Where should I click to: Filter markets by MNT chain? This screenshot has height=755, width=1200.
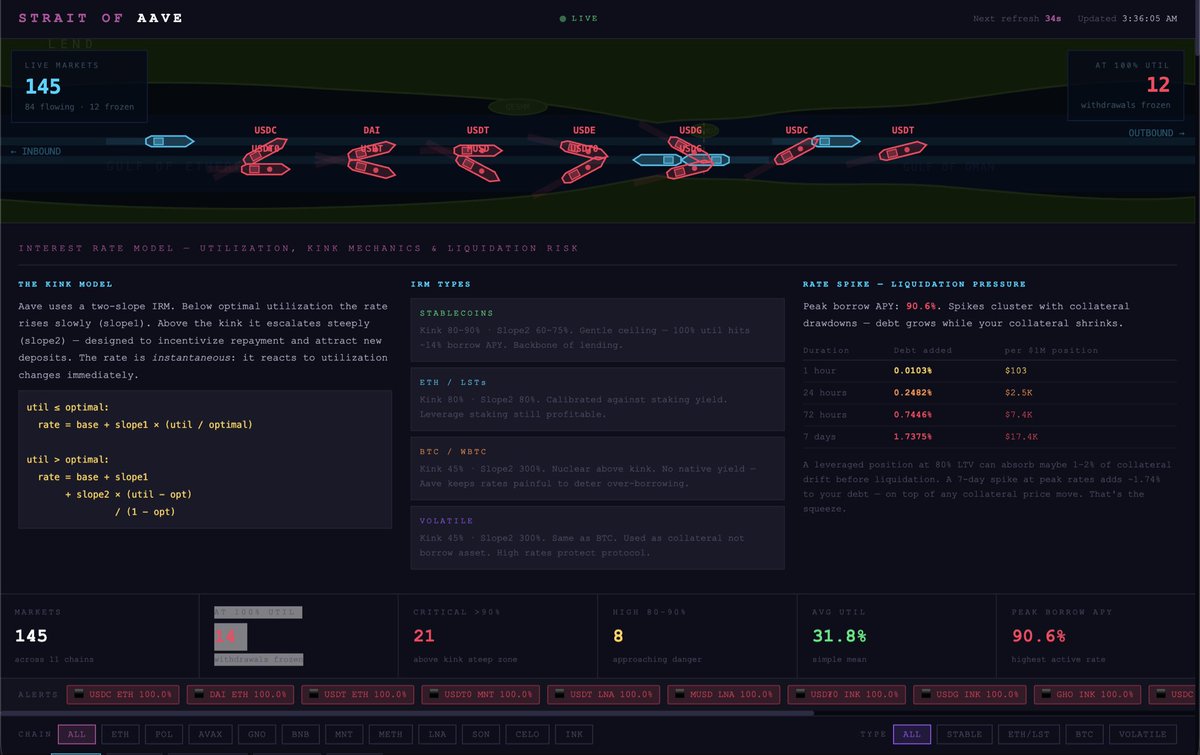click(346, 734)
